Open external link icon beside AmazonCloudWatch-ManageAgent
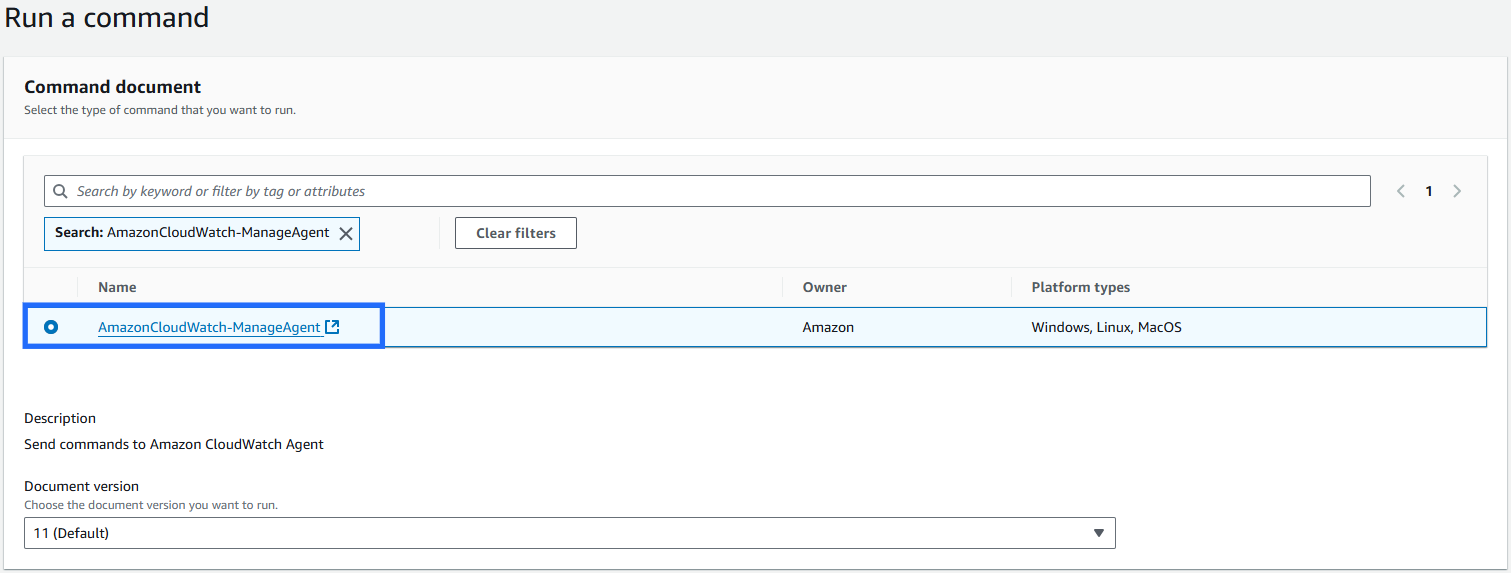This screenshot has height=573, width=1511. (333, 327)
